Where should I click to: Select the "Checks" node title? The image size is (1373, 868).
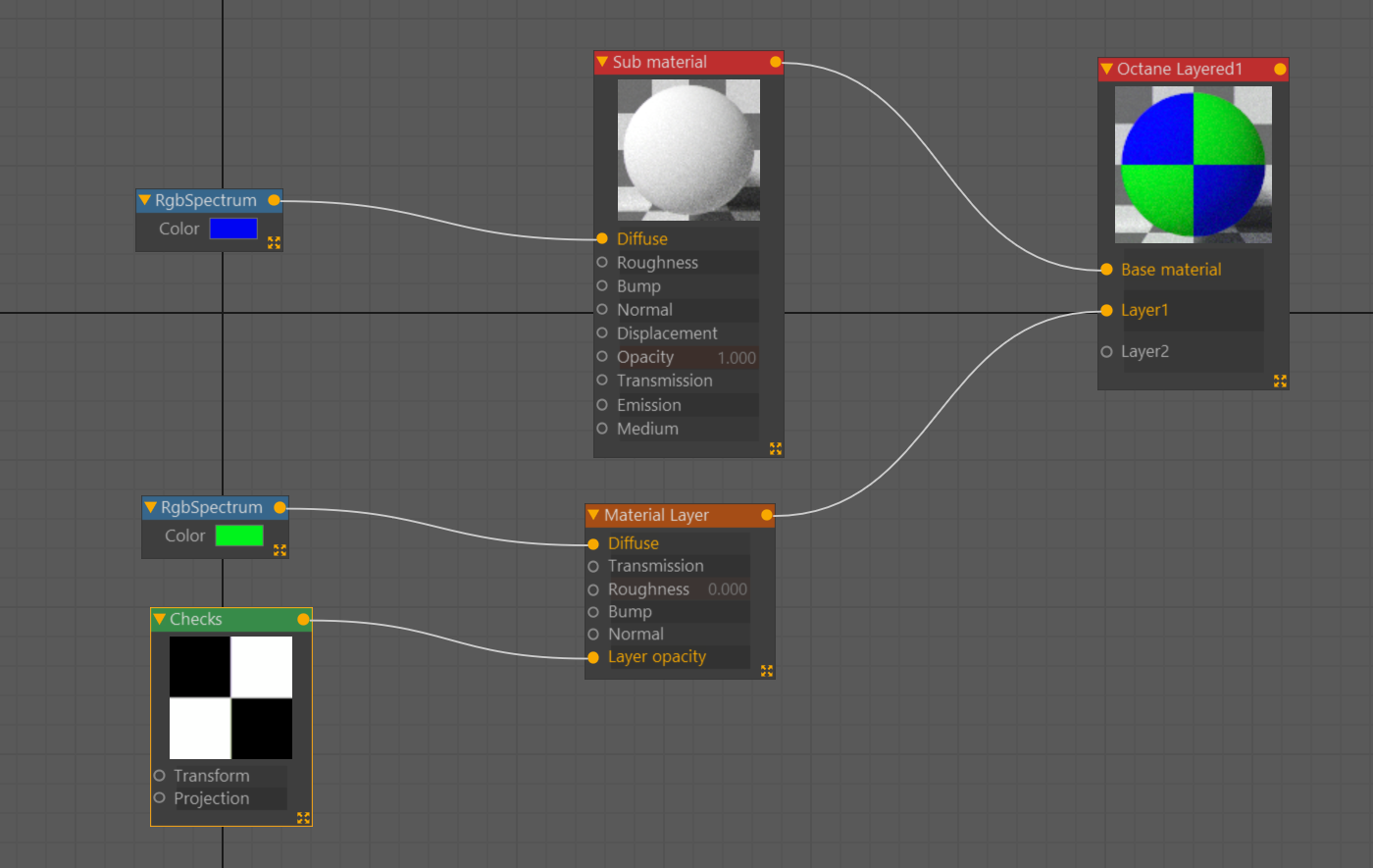click(196, 619)
